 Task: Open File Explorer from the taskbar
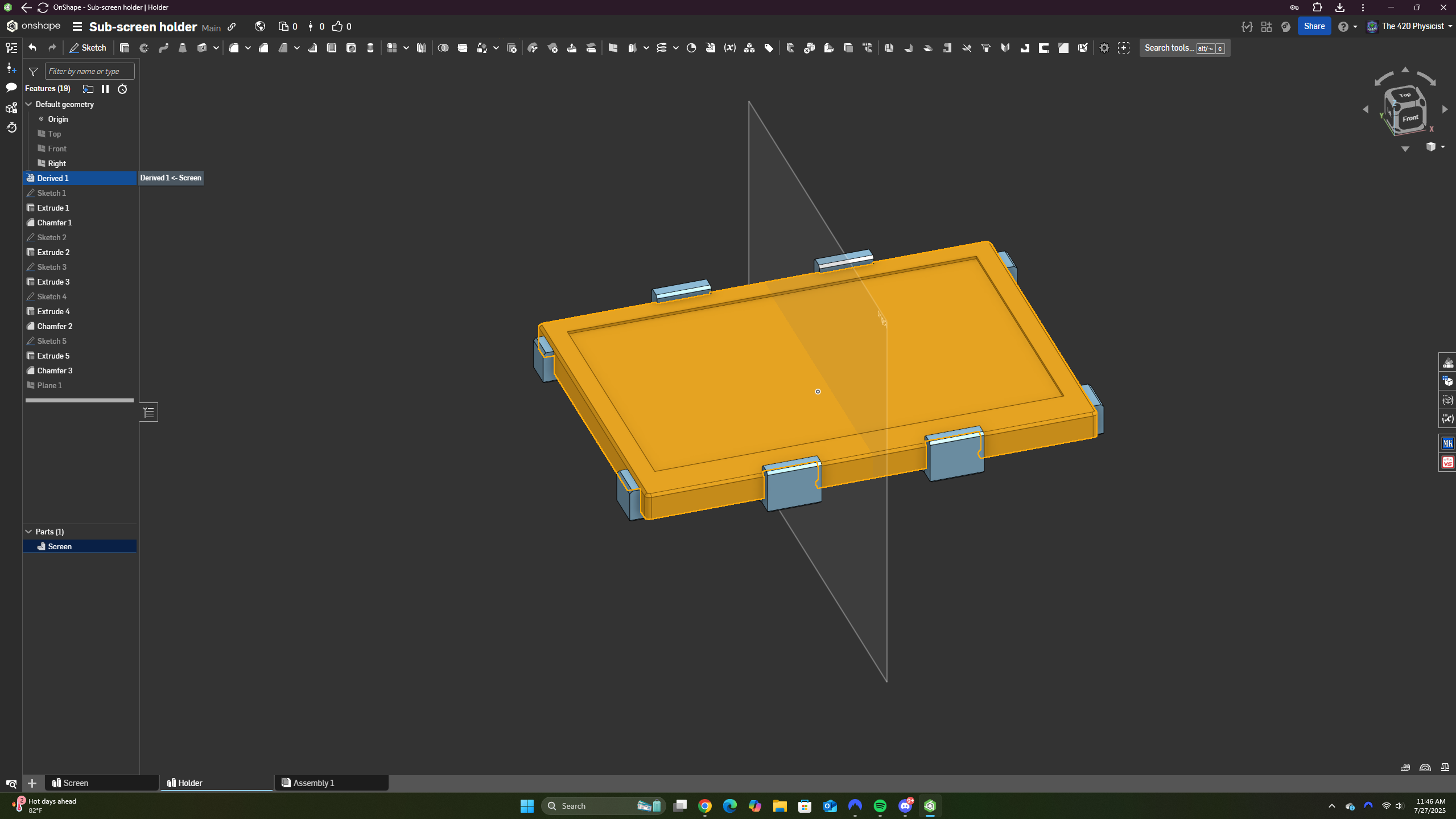(780, 806)
